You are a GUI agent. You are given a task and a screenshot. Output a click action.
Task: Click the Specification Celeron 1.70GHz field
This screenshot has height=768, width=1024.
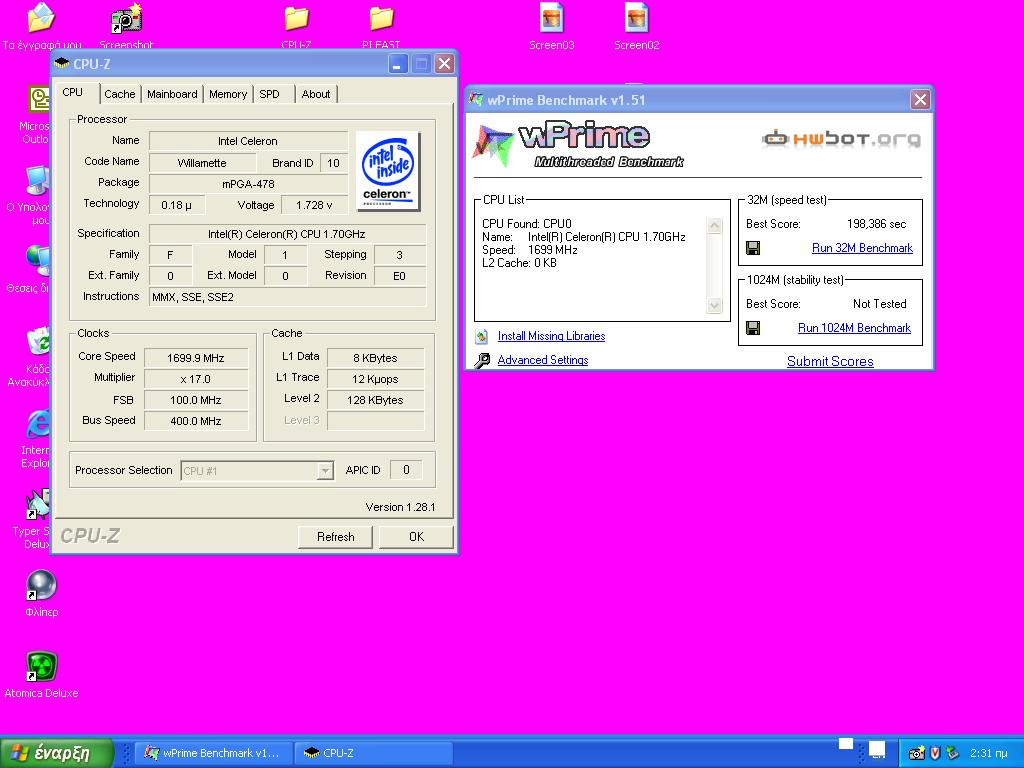coord(287,234)
